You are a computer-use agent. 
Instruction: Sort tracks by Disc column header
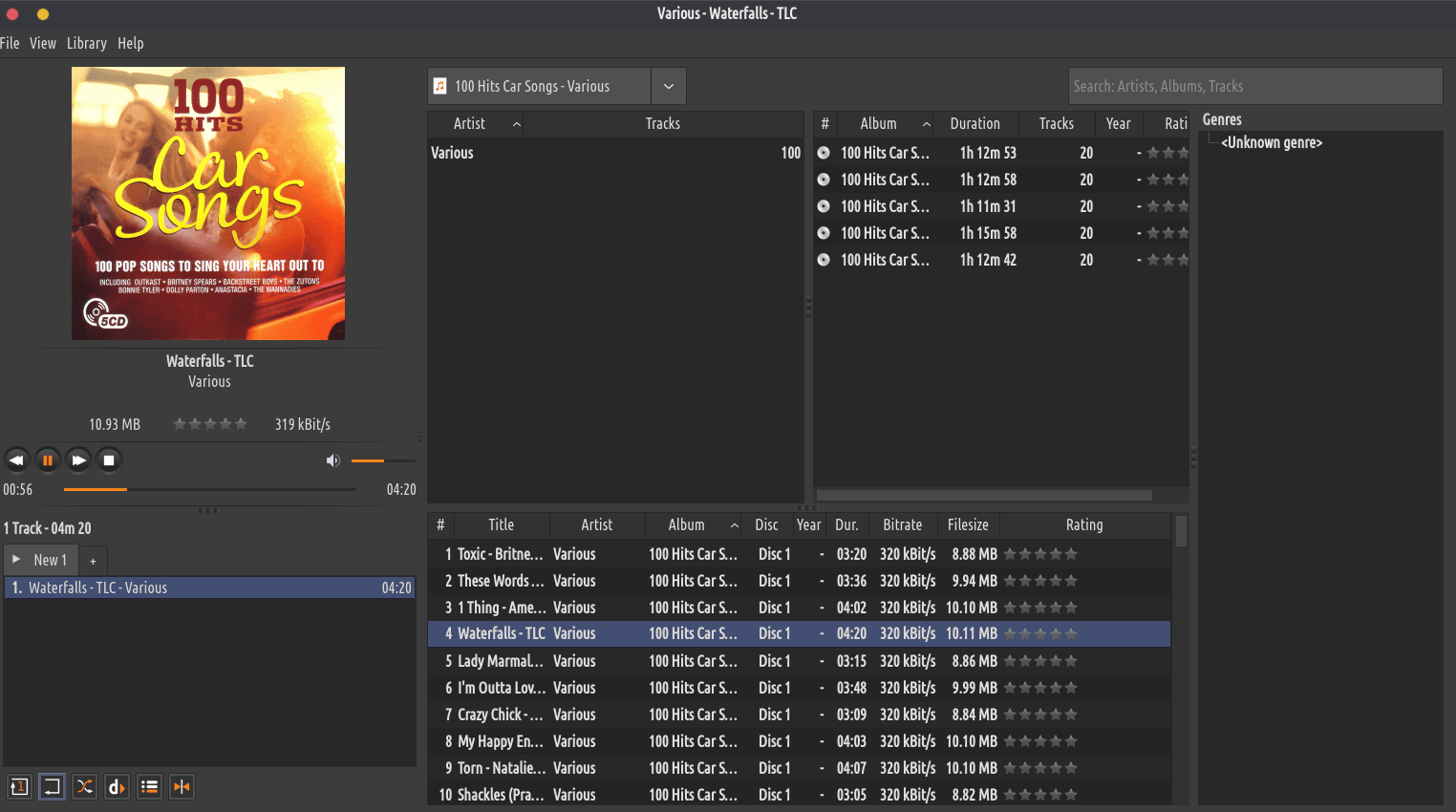pos(767,525)
